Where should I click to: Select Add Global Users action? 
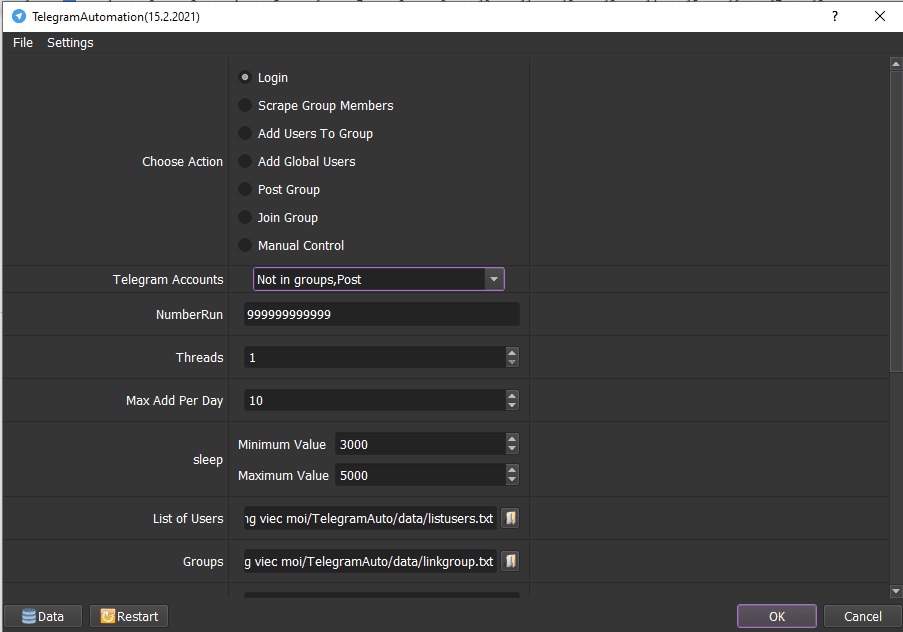[x=297, y=161]
